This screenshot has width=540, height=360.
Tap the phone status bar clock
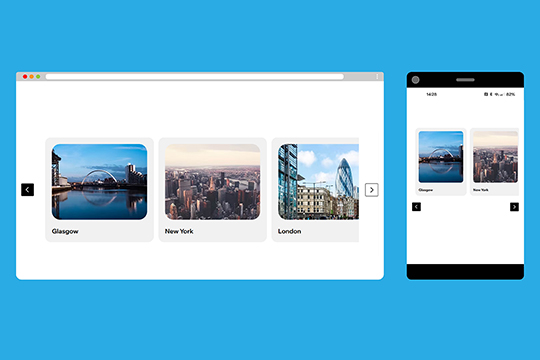(432, 94)
